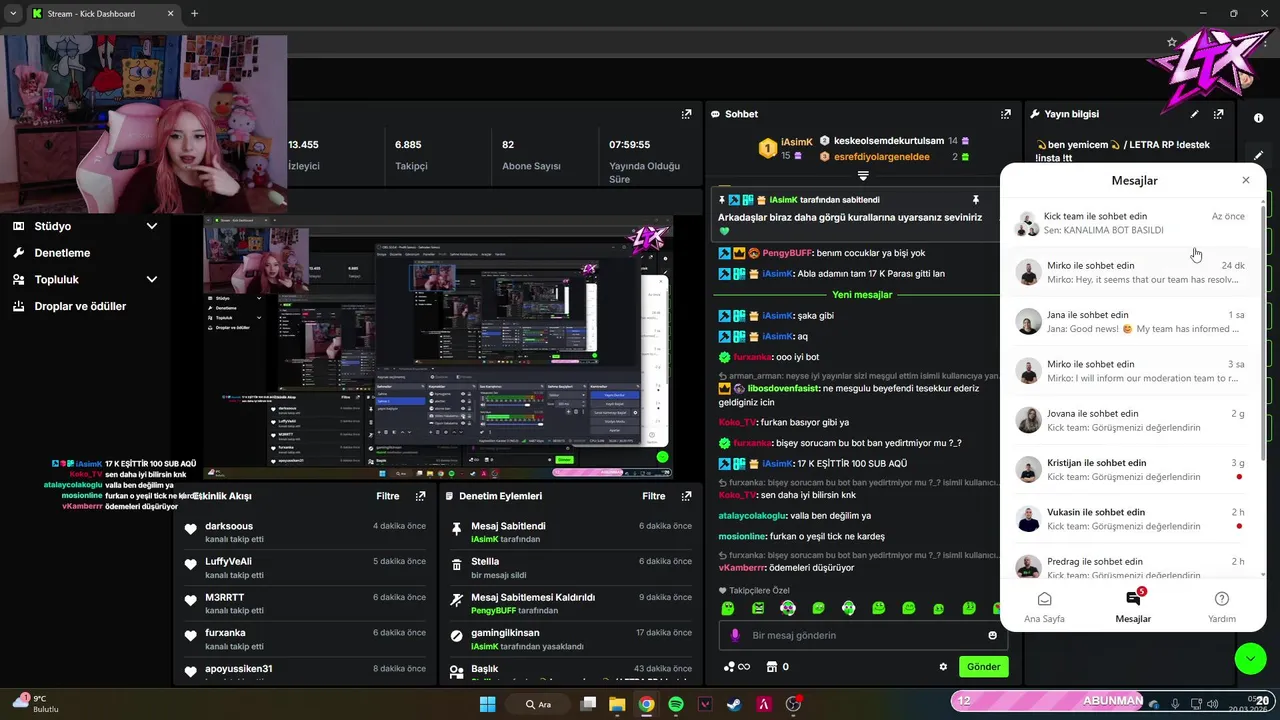1280x720 pixels.
Task: Click the Yeni mesajlar divider label
Action: pyautogui.click(x=862, y=295)
